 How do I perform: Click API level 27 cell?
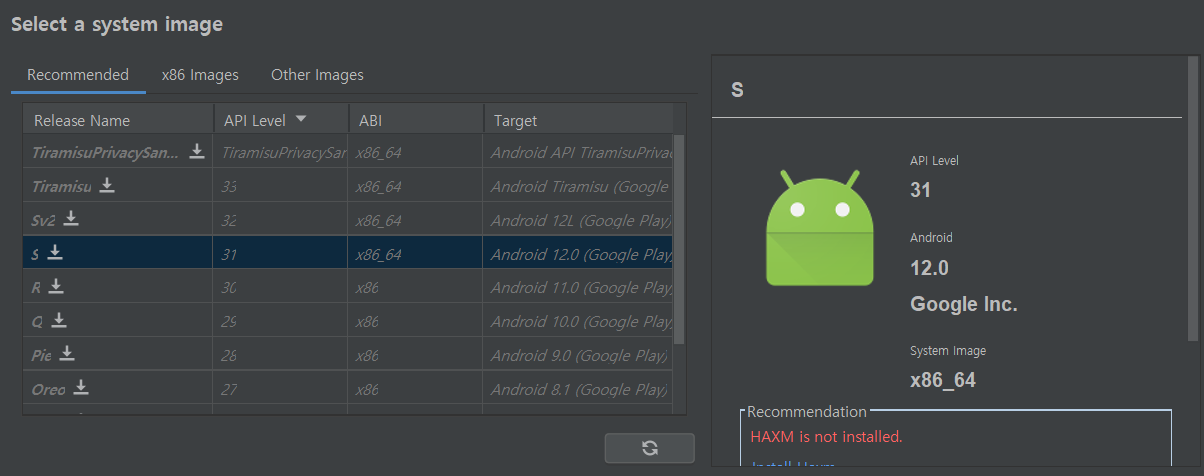point(281,389)
